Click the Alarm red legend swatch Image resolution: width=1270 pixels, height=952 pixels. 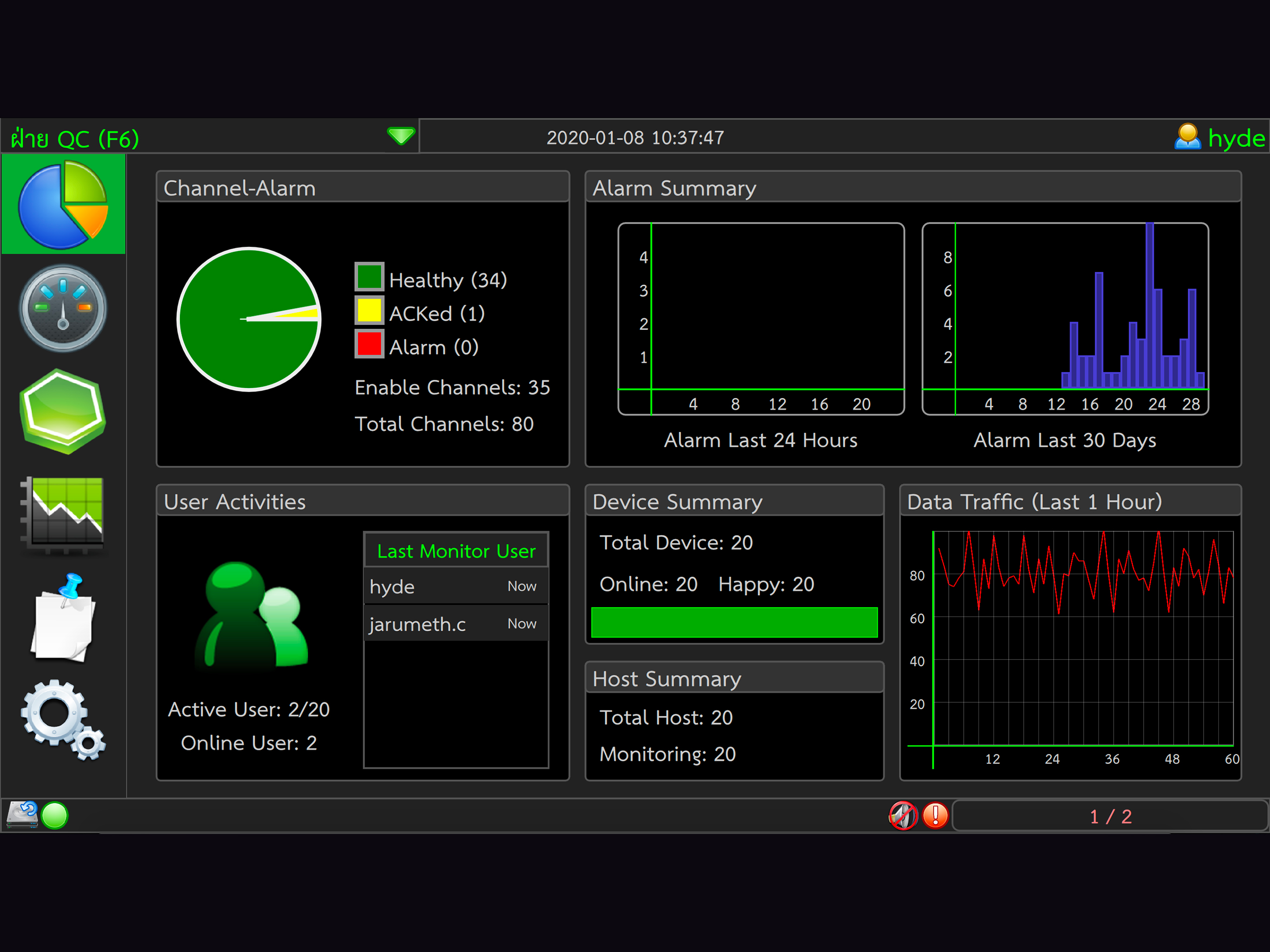pos(369,344)
